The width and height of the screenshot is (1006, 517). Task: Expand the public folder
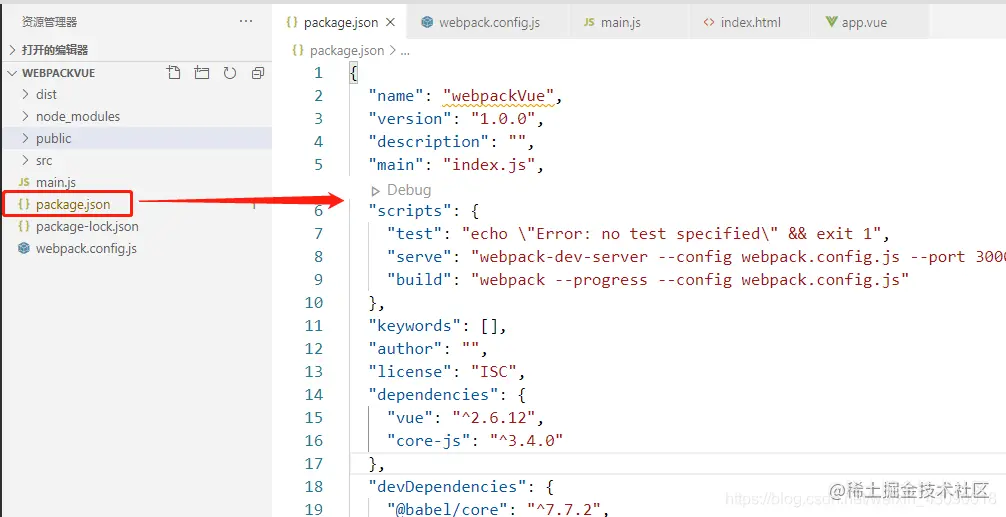click(26, 138)
